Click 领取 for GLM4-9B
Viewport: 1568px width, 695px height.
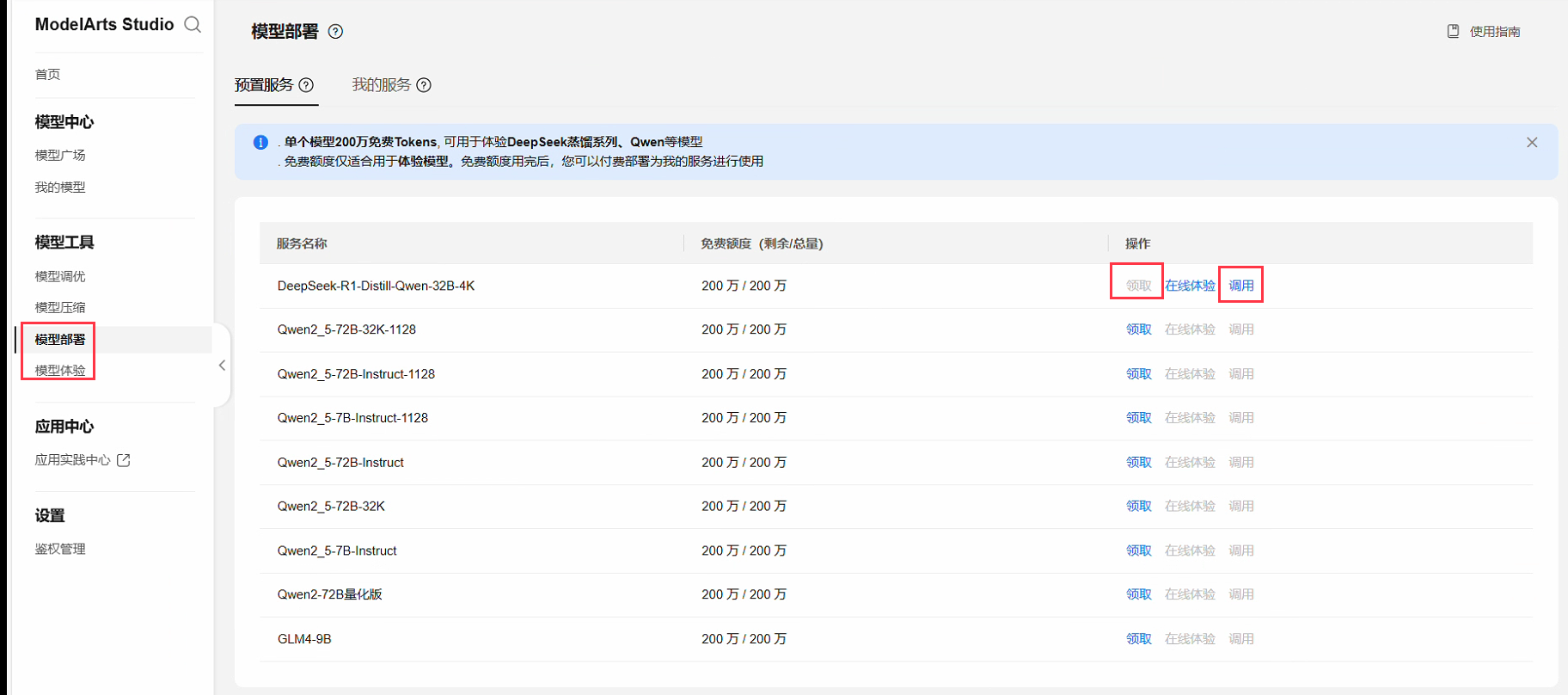[1139, 639]
